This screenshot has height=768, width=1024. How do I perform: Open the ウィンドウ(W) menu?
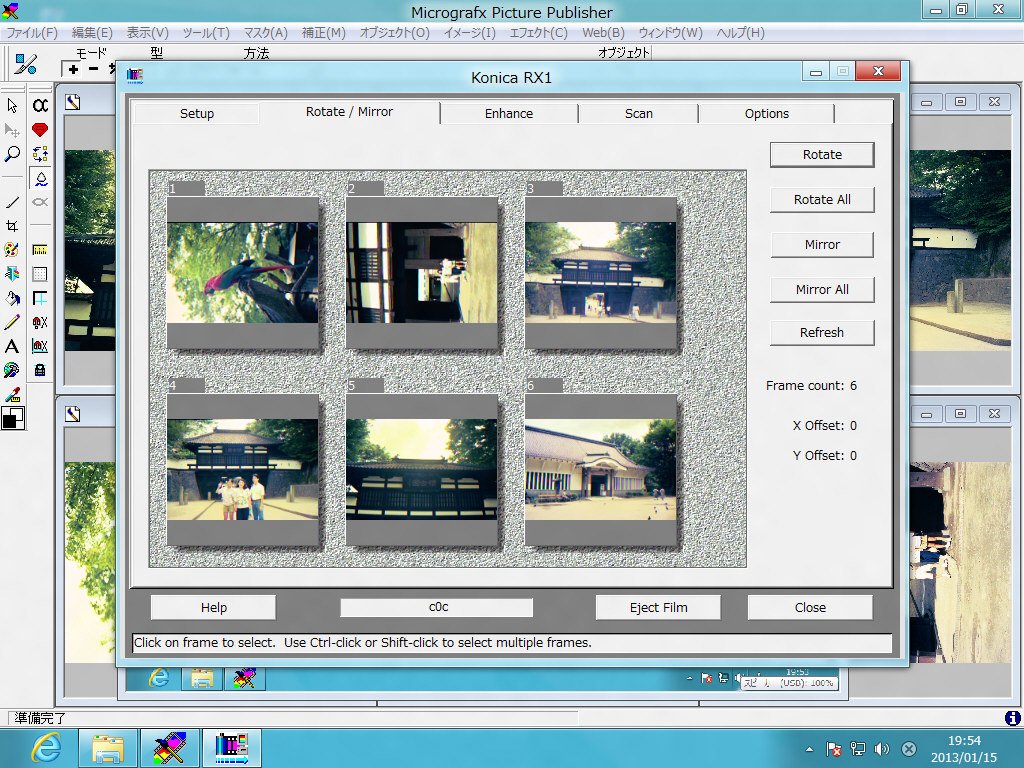point(670,33)
